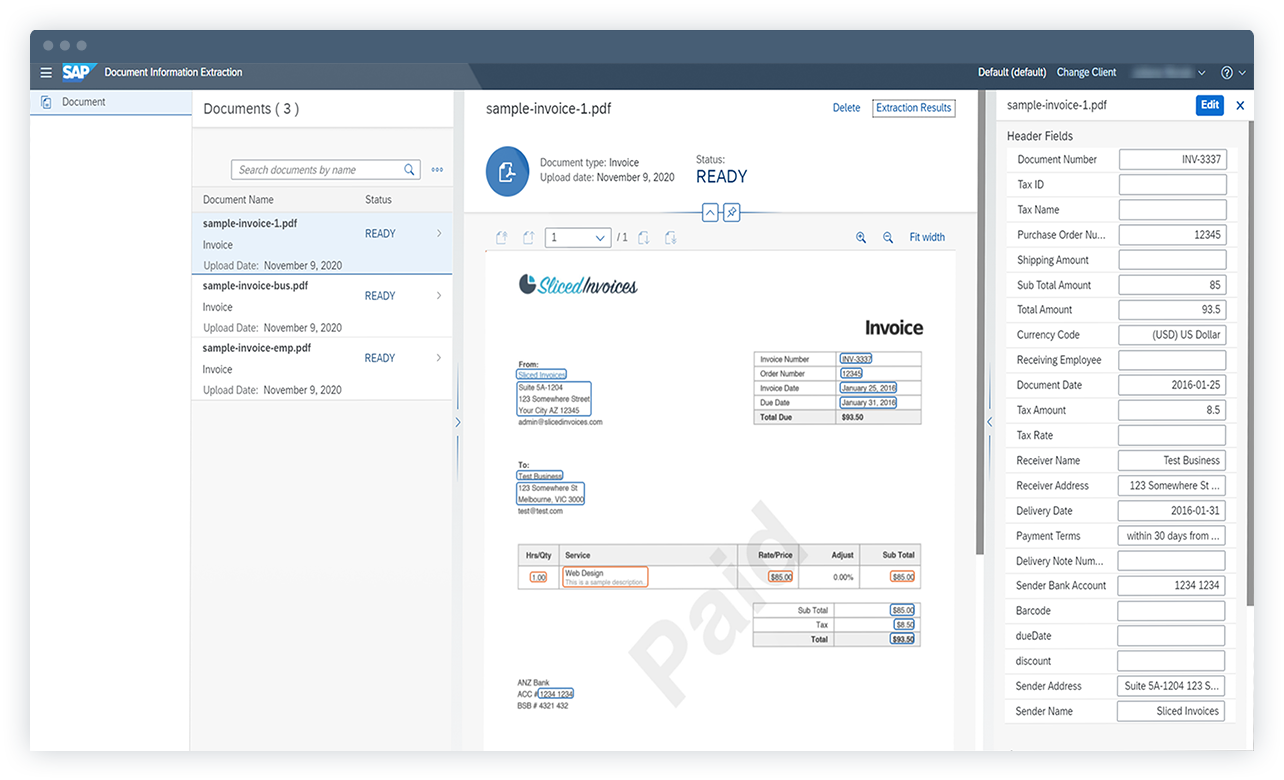
Task: Open the hamburger navigation menu
Action: coord(46,72)
